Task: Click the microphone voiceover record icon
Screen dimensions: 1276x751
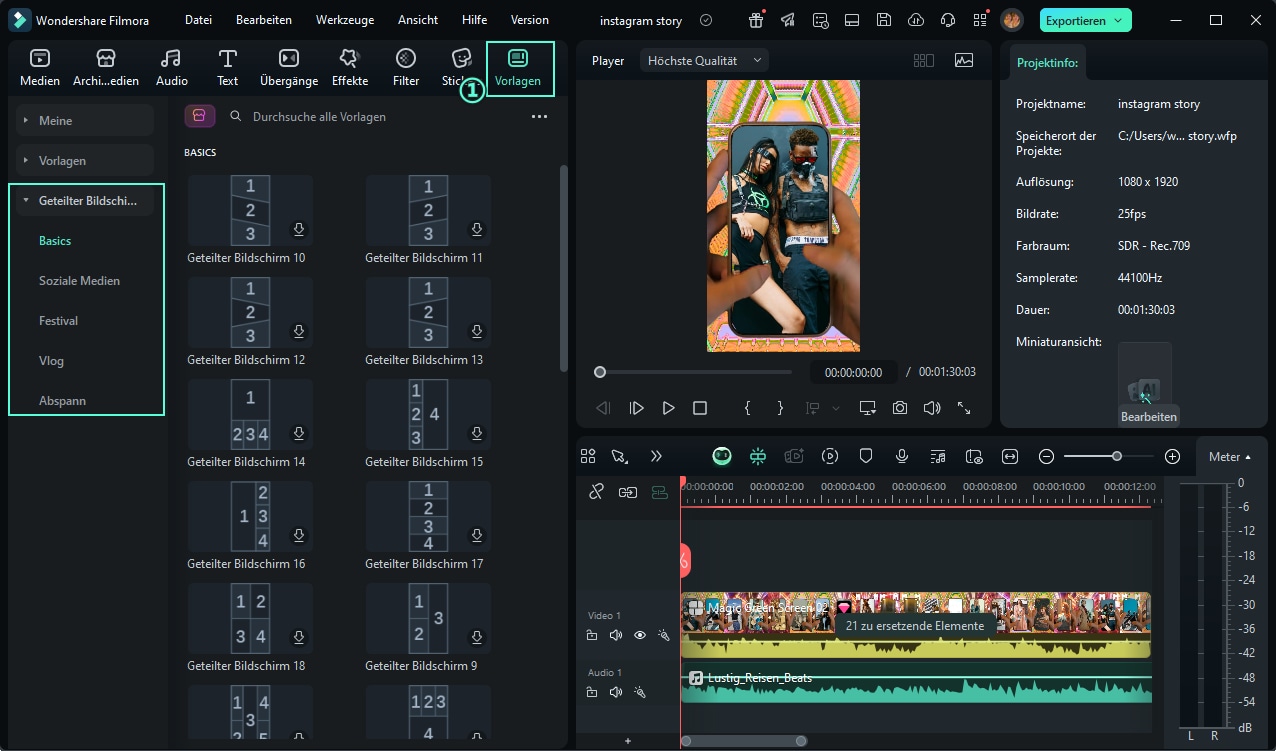Action: point(902,456)
